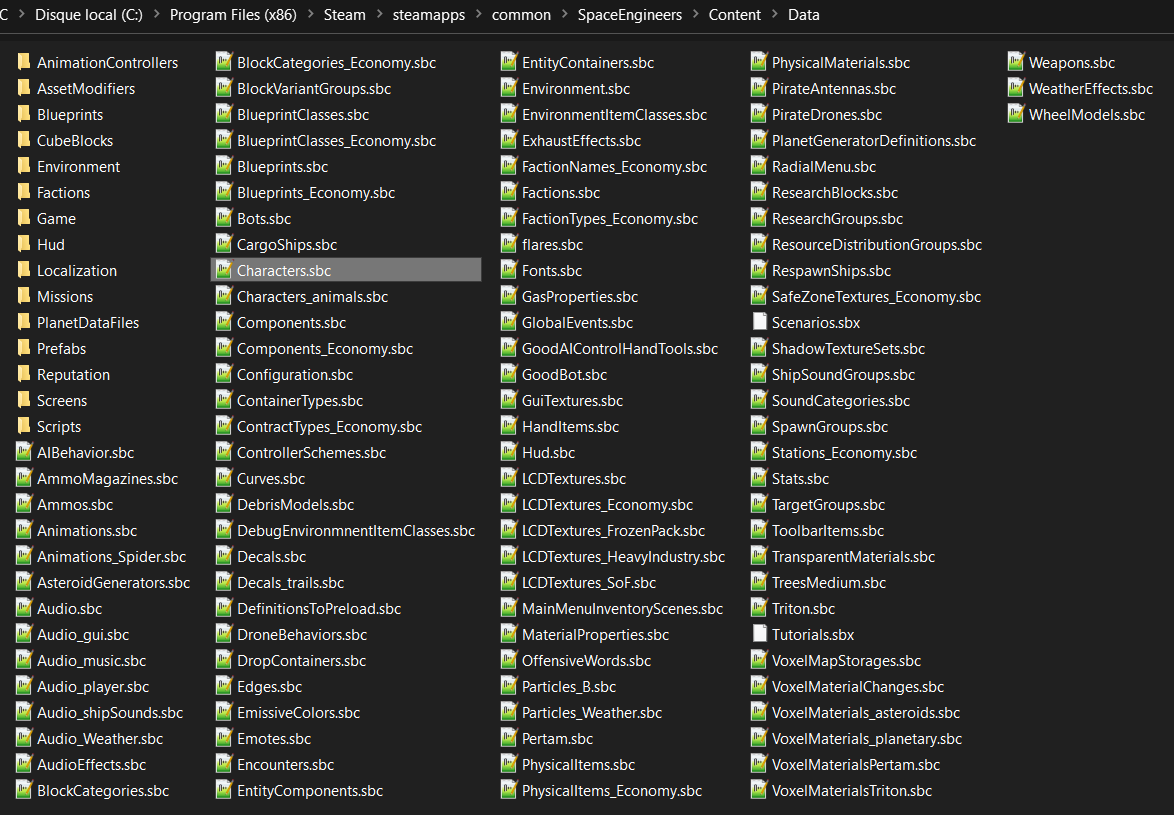Select the Scenarios.sbx blank file icon
Viewport: 1174px width, 815px height.
(x=759, y=323)
